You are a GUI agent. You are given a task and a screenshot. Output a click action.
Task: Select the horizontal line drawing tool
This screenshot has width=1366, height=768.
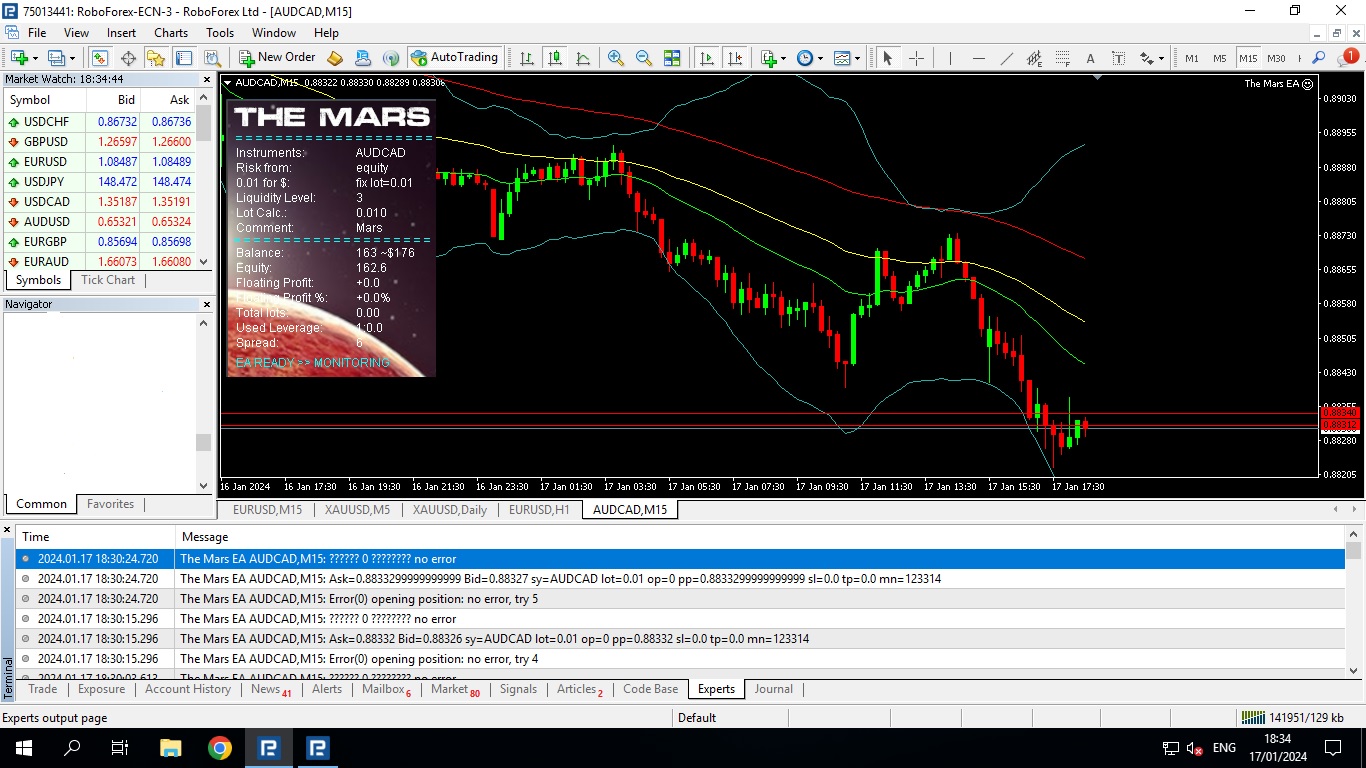978,58
